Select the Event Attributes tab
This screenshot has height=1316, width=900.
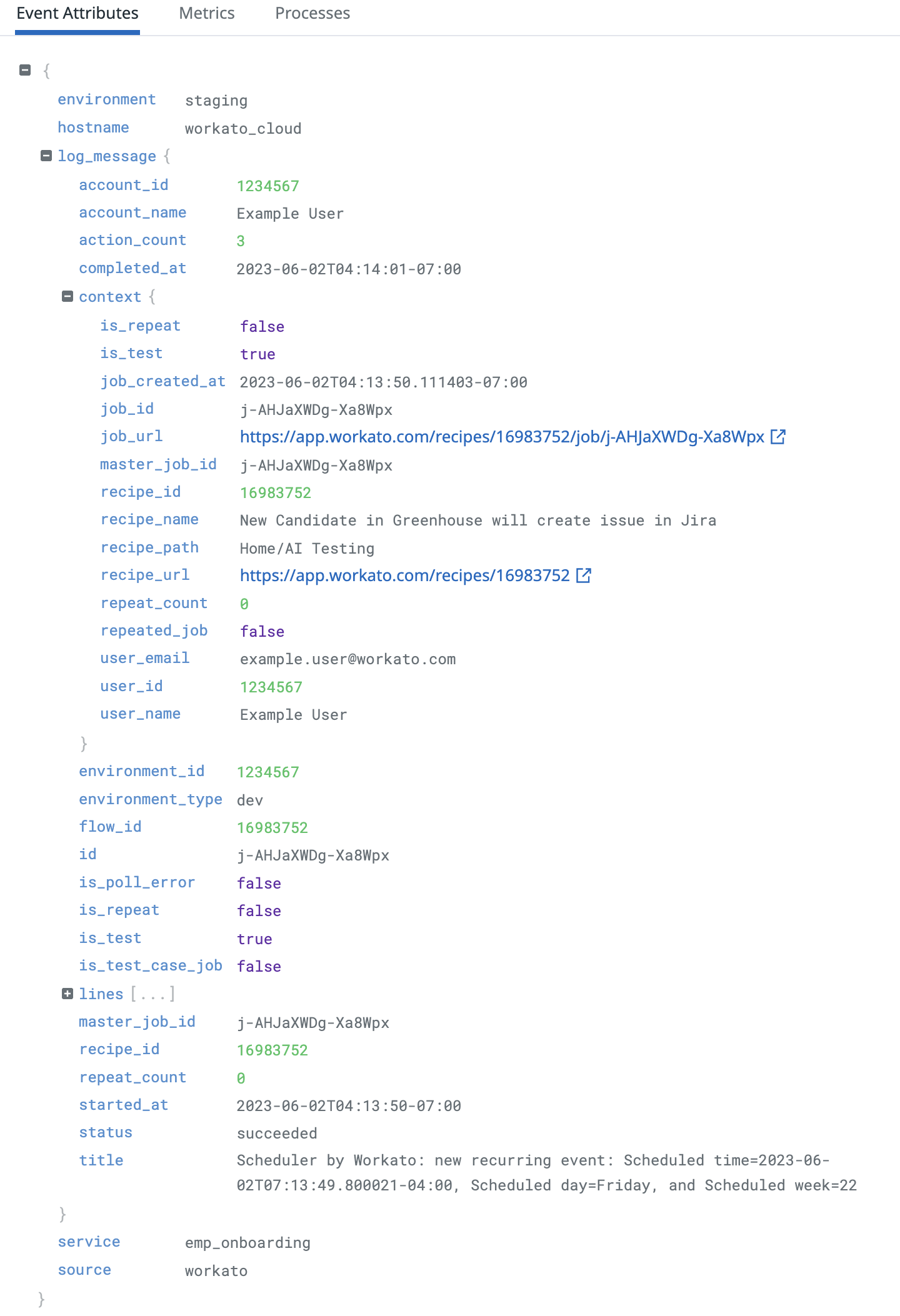77,13
